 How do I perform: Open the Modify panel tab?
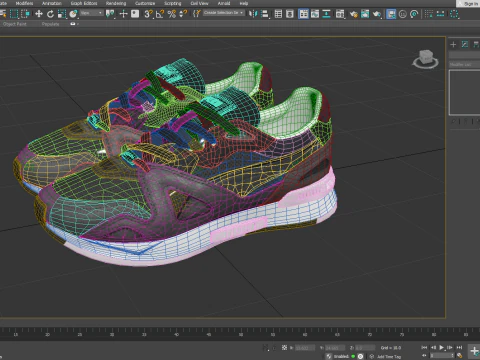pos(465,44)
